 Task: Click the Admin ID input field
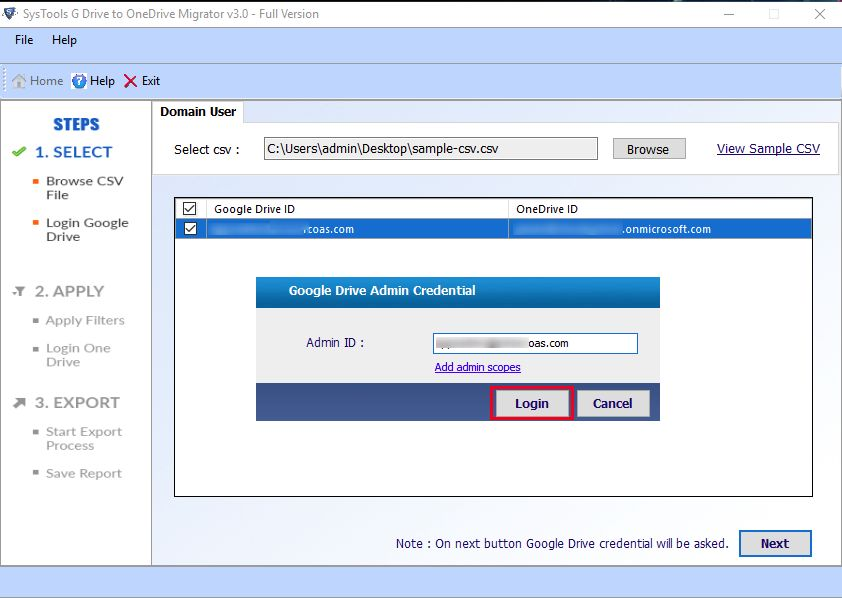[535, 344]
